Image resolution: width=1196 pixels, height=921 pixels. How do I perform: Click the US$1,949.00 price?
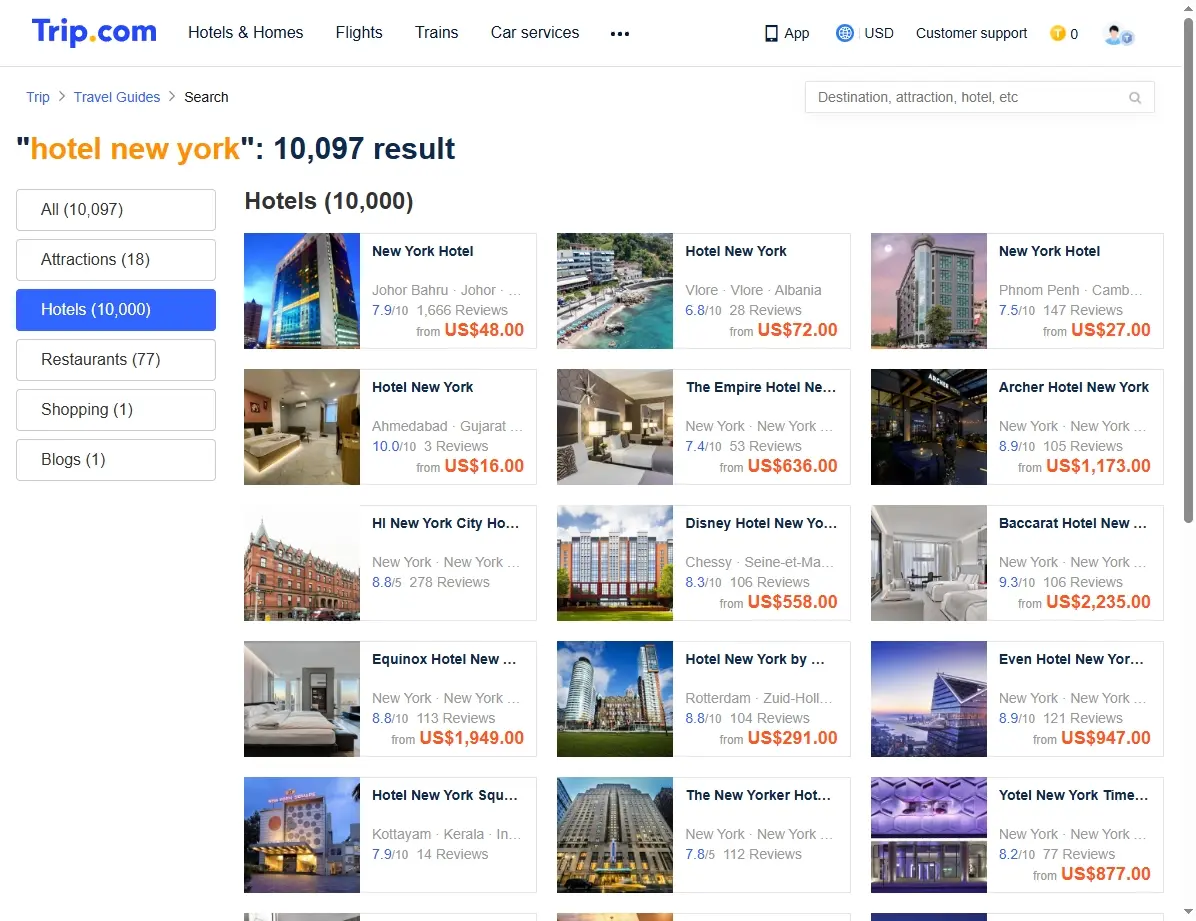[x=471, y=738]
